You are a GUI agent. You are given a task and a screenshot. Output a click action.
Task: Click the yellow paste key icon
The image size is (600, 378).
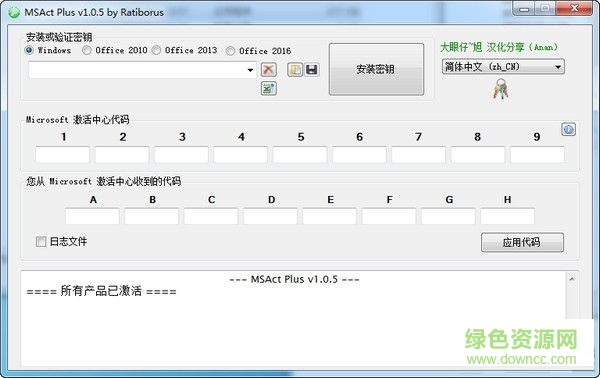295,70
